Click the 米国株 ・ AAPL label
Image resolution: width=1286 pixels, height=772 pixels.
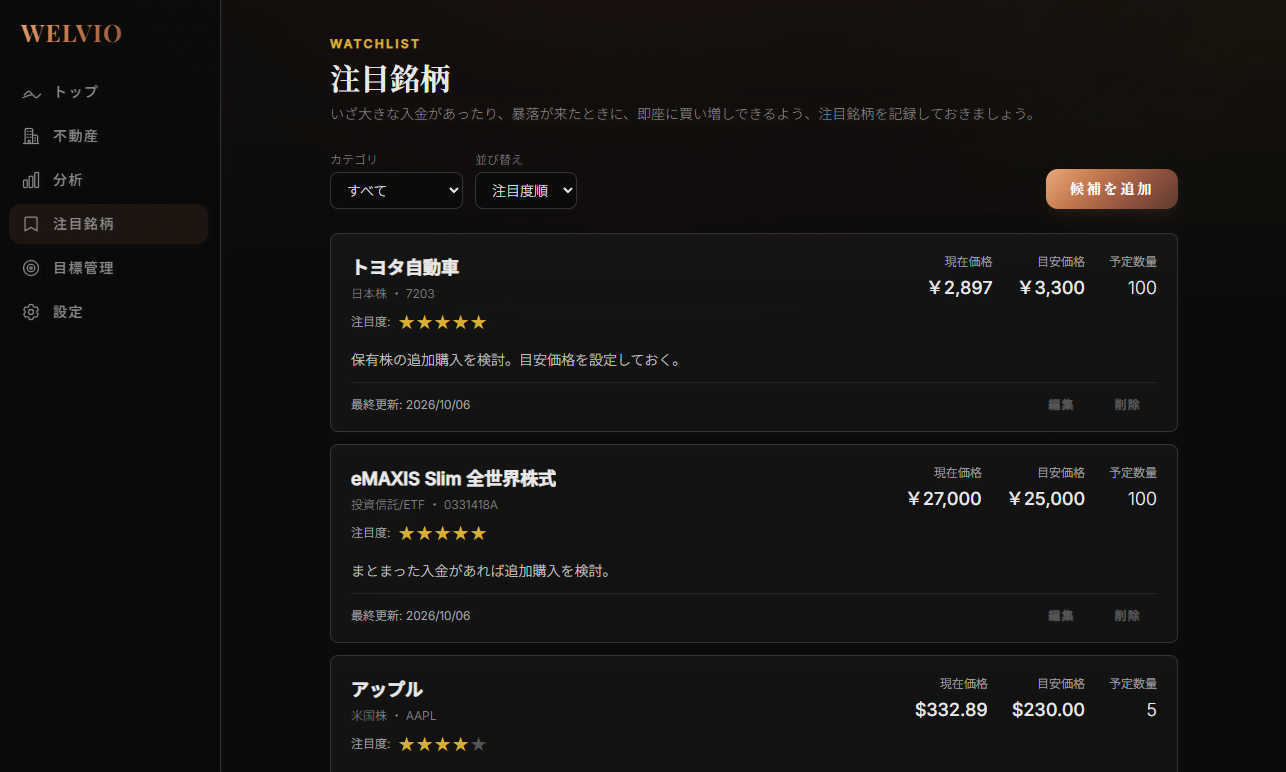[x=394, y=716]
